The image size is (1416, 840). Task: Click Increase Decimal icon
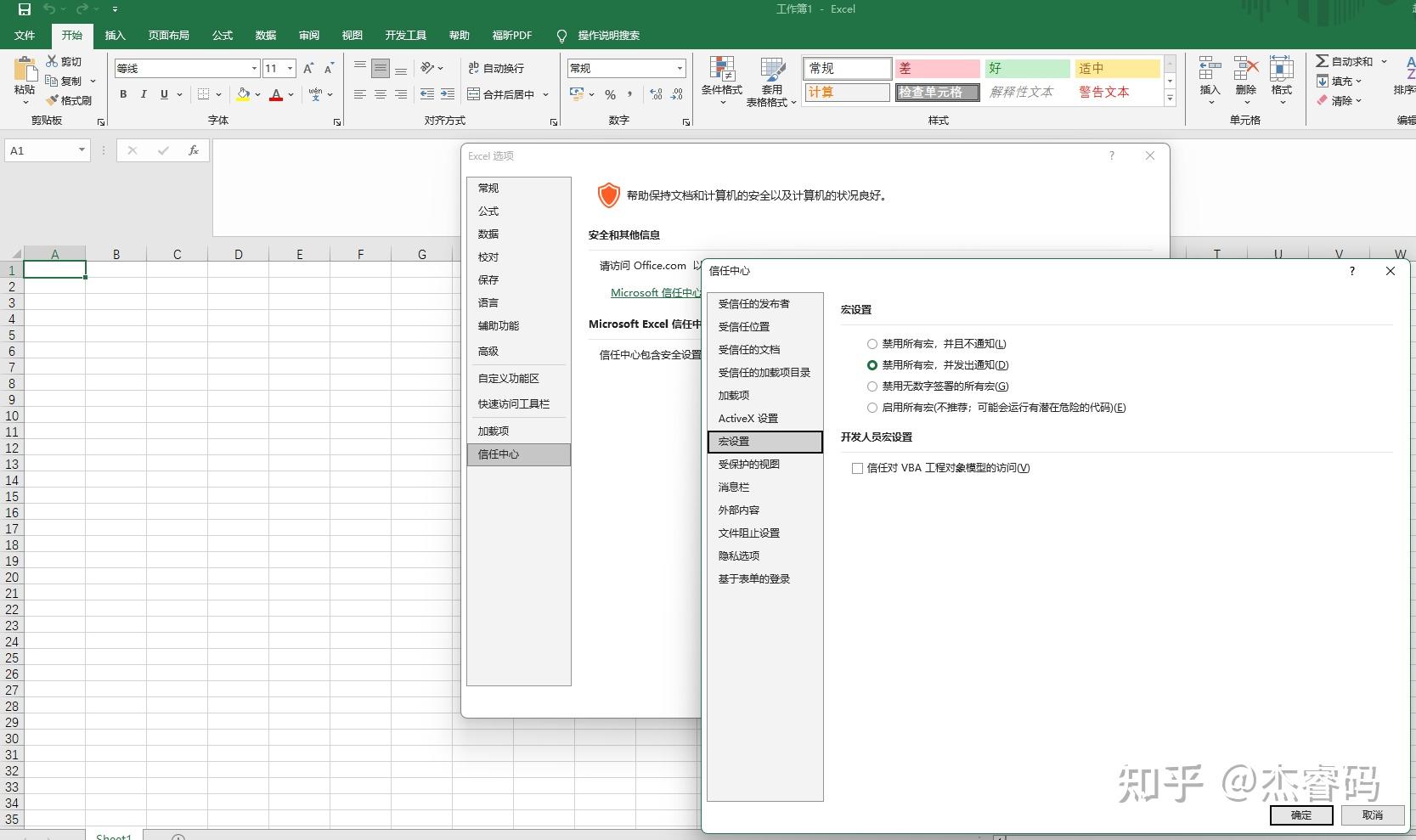pos(656,94)
